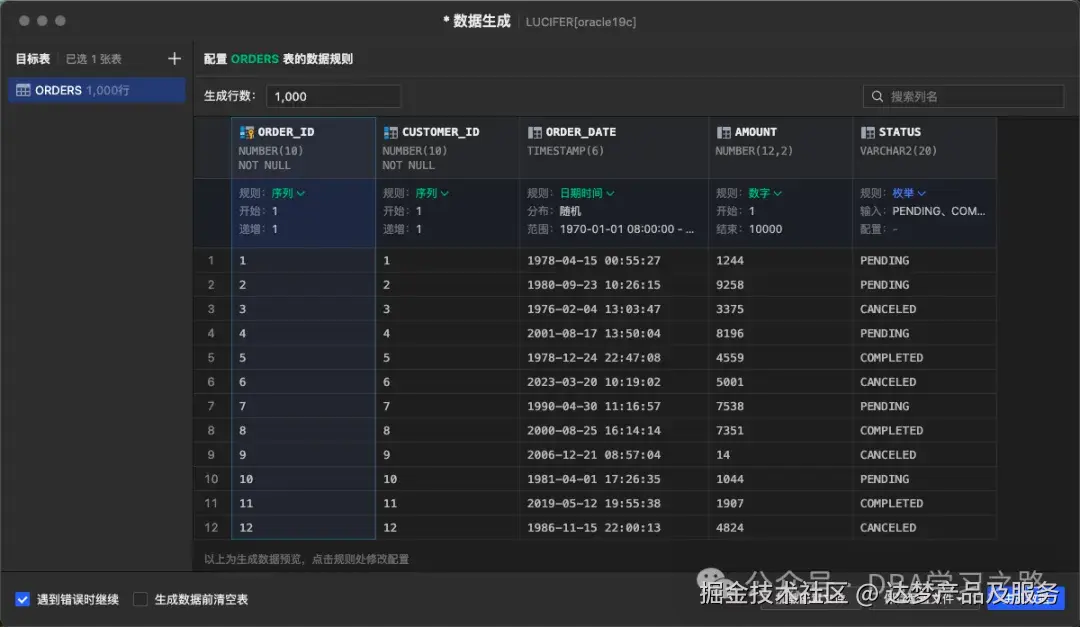
Task: Toggle the checkbox for truncating table before generation
Action: click(x=139, y=600)
